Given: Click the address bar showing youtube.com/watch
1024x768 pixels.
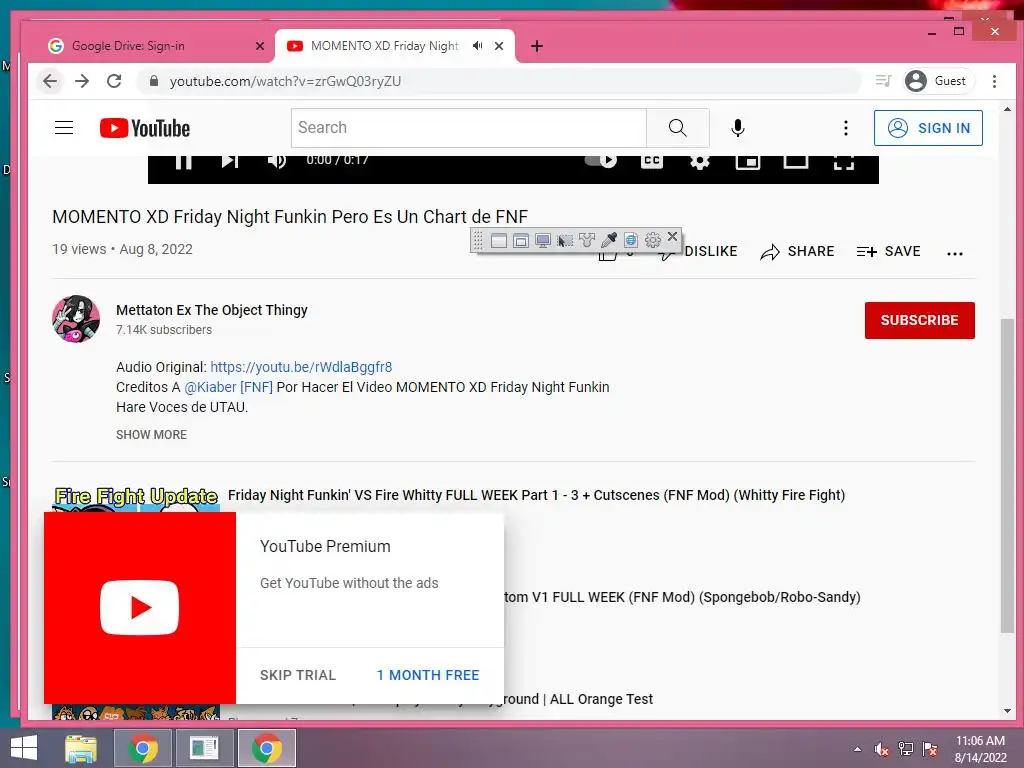Looking at the screenshot, I should tap(499, 81).
